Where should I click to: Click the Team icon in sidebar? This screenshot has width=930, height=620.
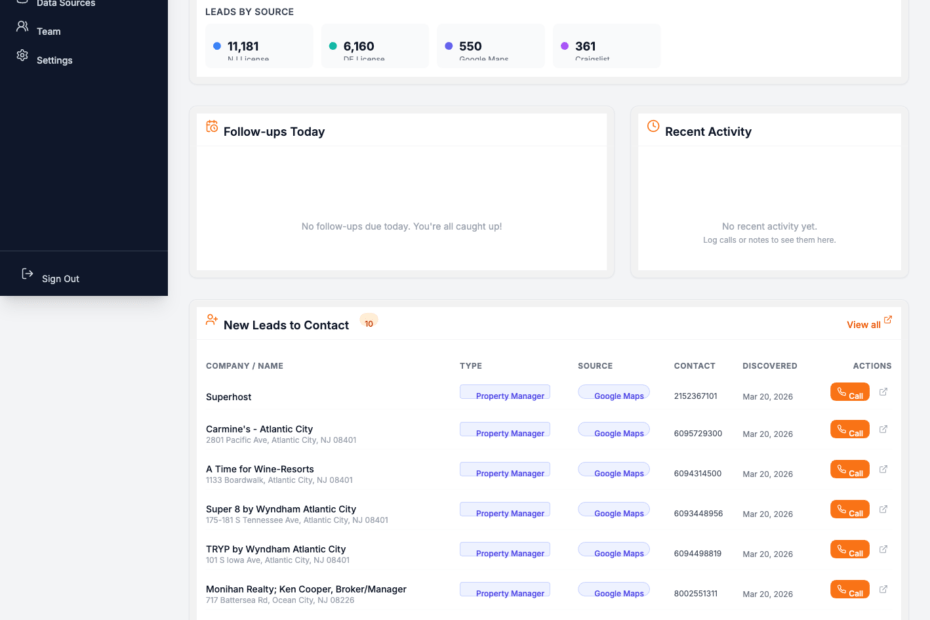point(22,28)
